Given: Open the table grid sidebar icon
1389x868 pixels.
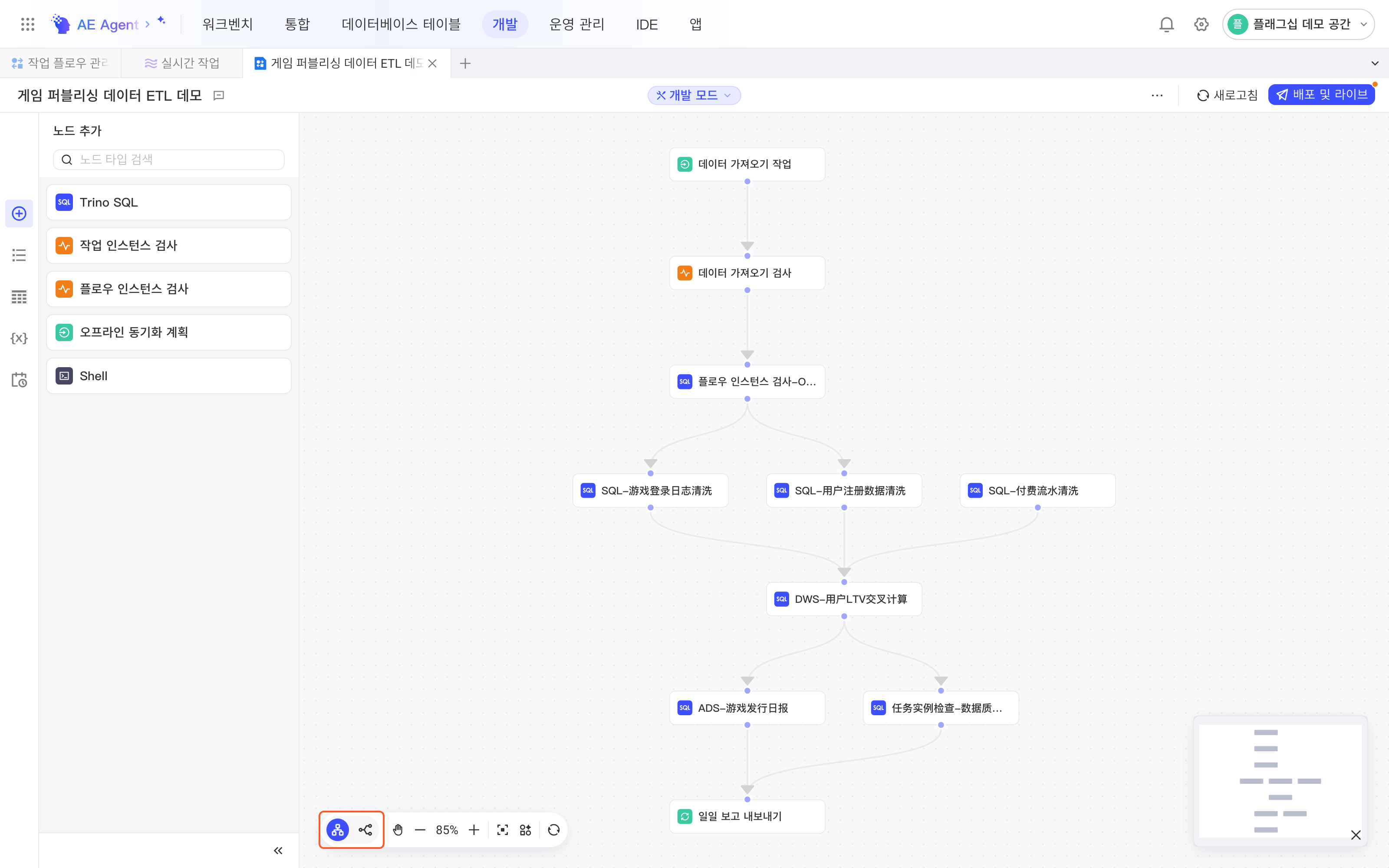Looking at the screenshot, I should pyautogui.click(x=19, y=296).
